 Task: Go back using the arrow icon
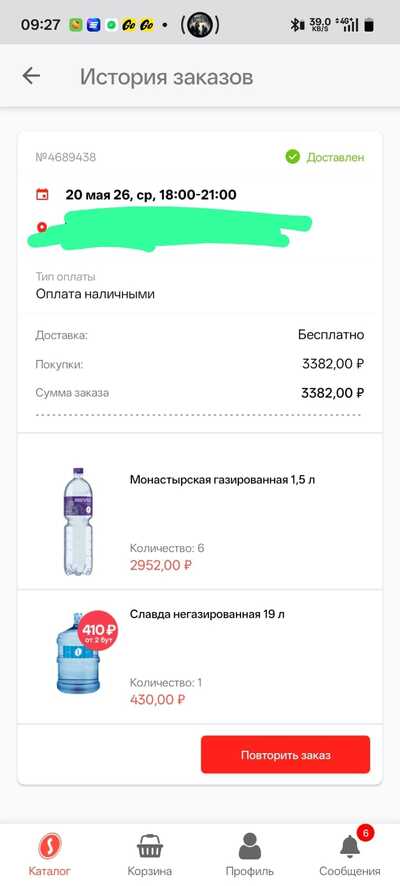click(x=31, y=76)
